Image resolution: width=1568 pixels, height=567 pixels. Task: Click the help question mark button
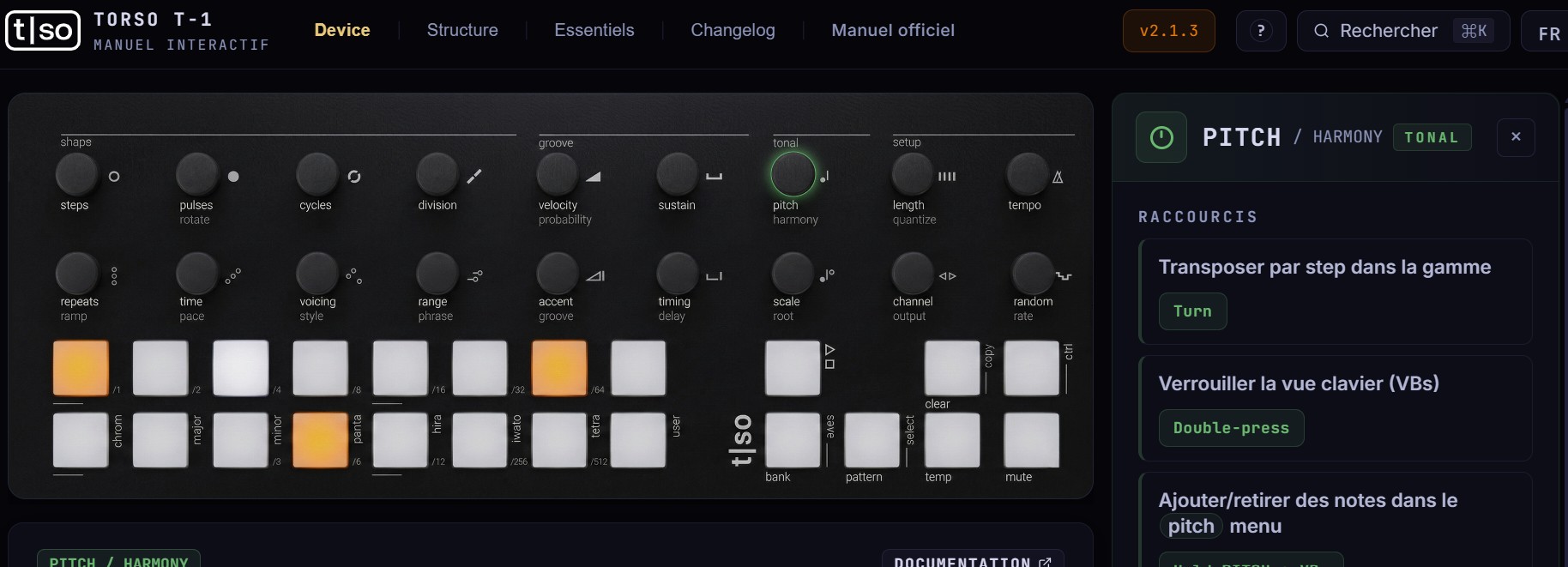click(x=1260, y=31)
